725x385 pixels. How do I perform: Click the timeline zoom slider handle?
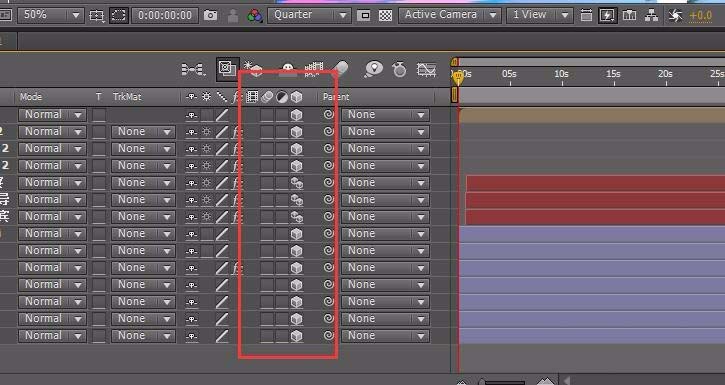[x=482, y=382]
